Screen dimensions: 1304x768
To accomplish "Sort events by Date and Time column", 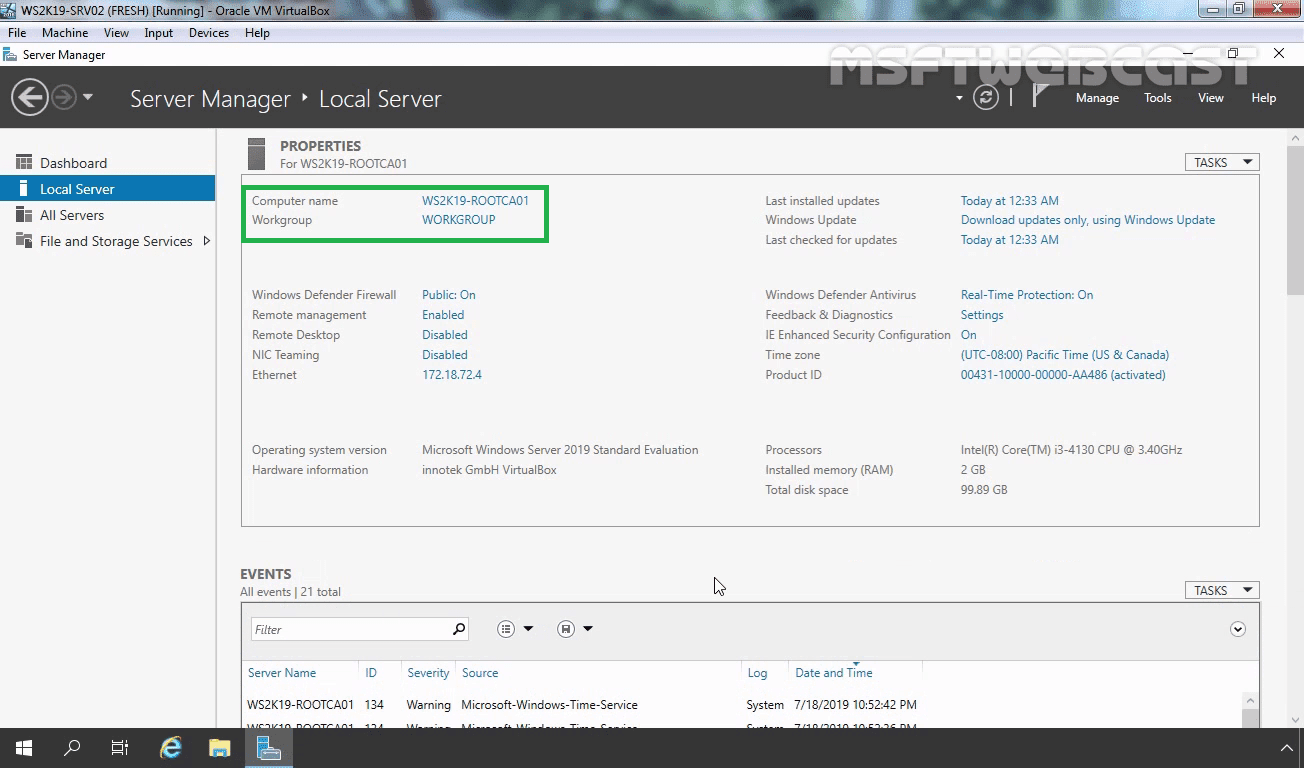I will [x=834, y=673].
